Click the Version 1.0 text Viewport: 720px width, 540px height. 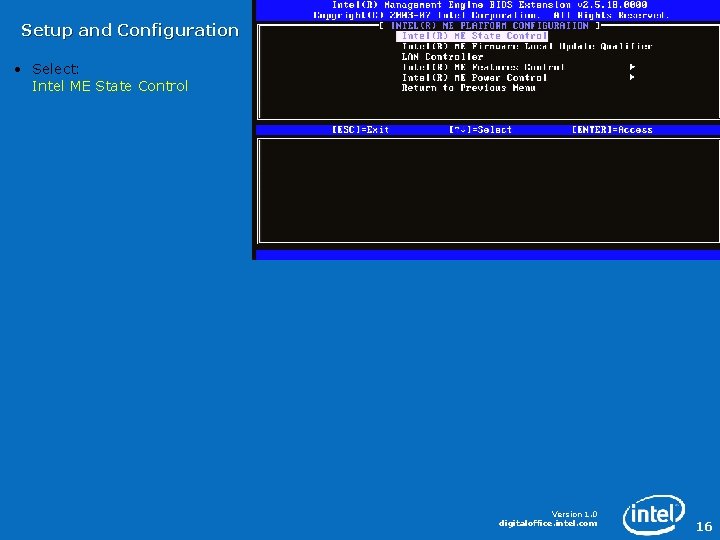click(x=574, y=514)
